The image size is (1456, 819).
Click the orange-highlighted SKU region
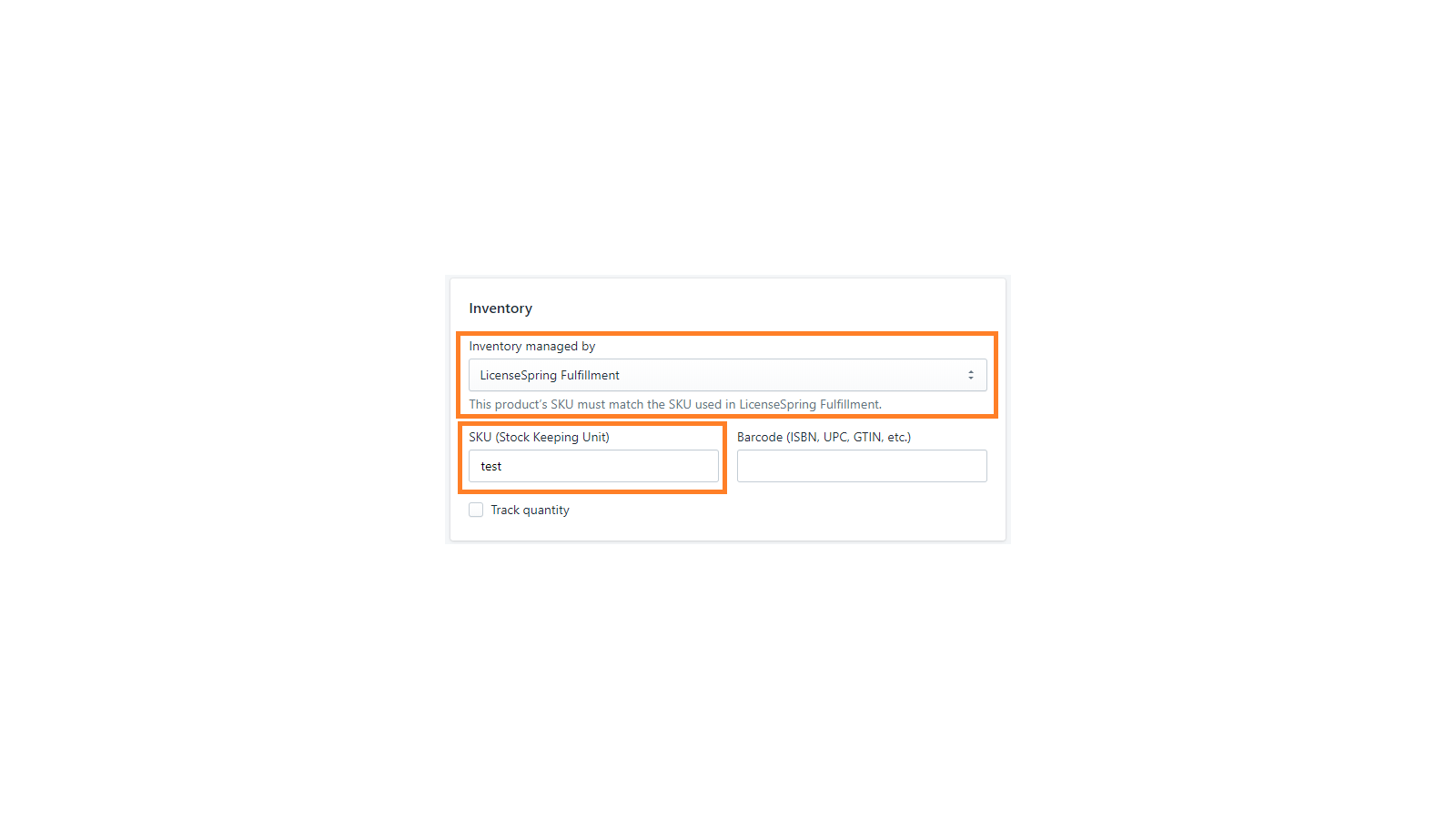[x=593, y=458]
